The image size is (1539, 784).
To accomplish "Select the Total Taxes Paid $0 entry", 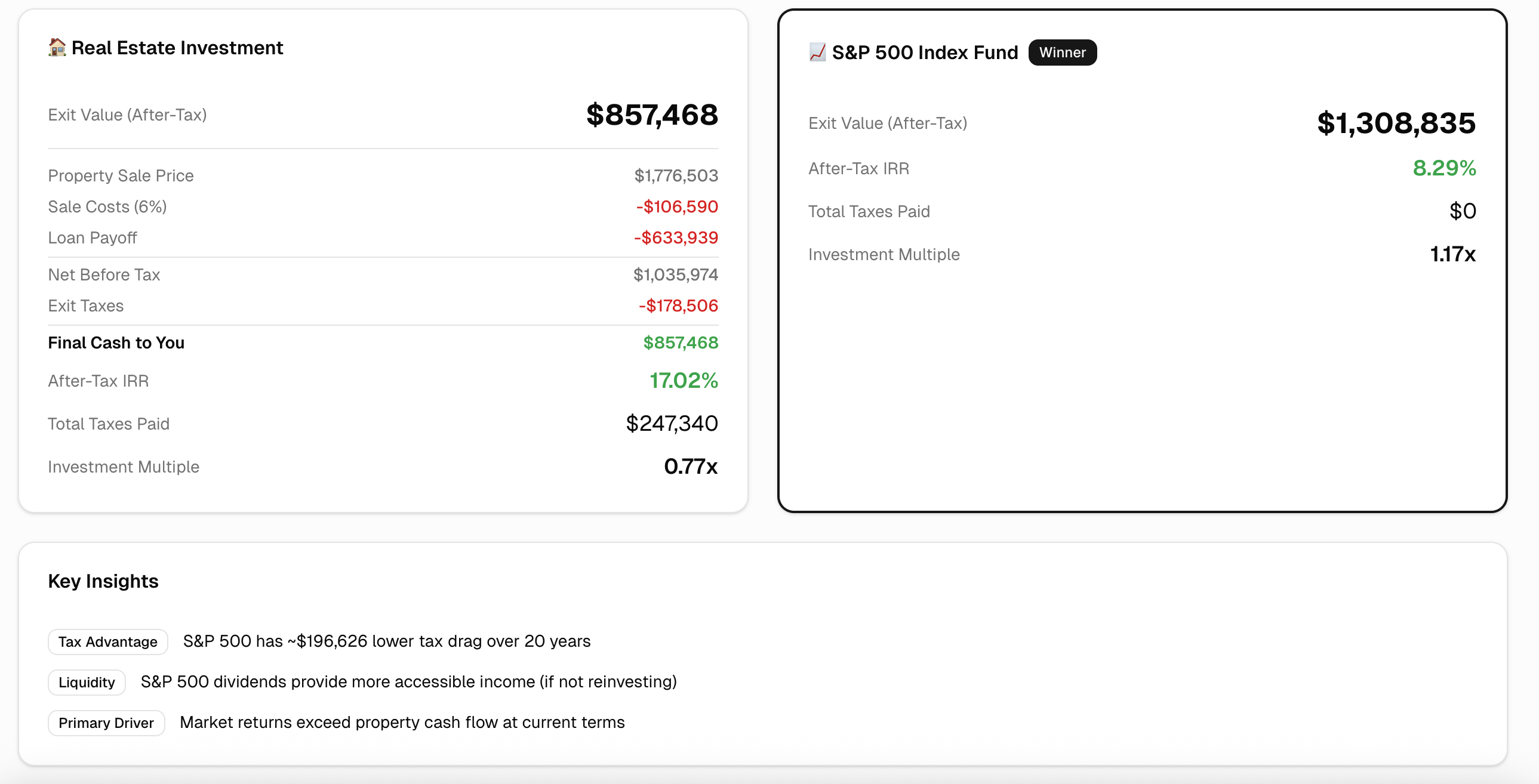I will pos(1463,211).
